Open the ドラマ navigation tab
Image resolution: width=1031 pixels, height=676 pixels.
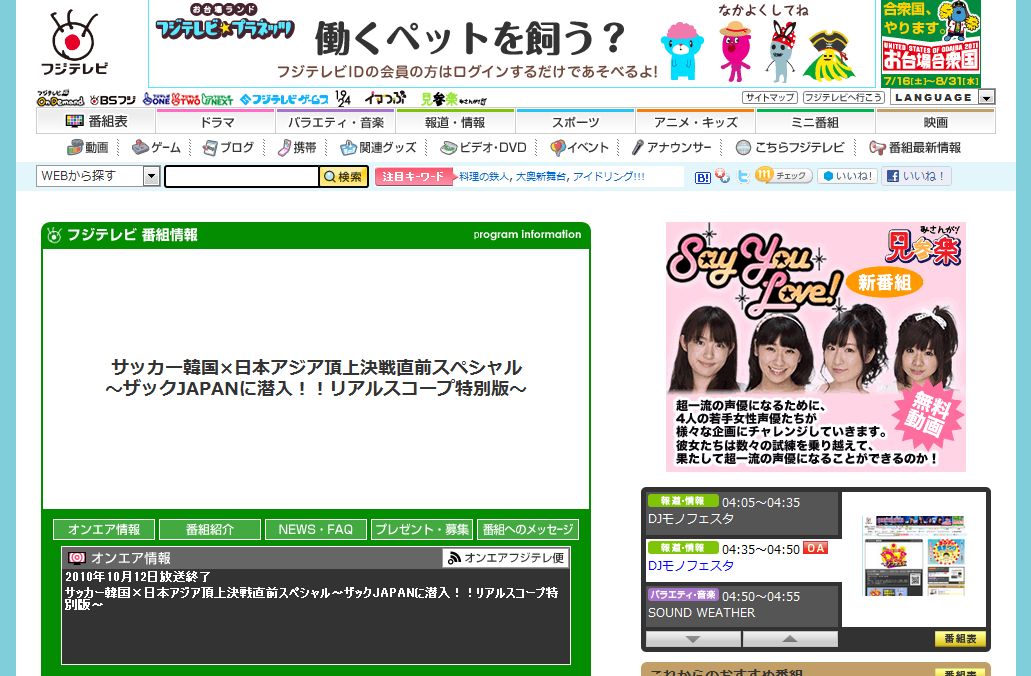pyautogui.click(x=216, y=122)
